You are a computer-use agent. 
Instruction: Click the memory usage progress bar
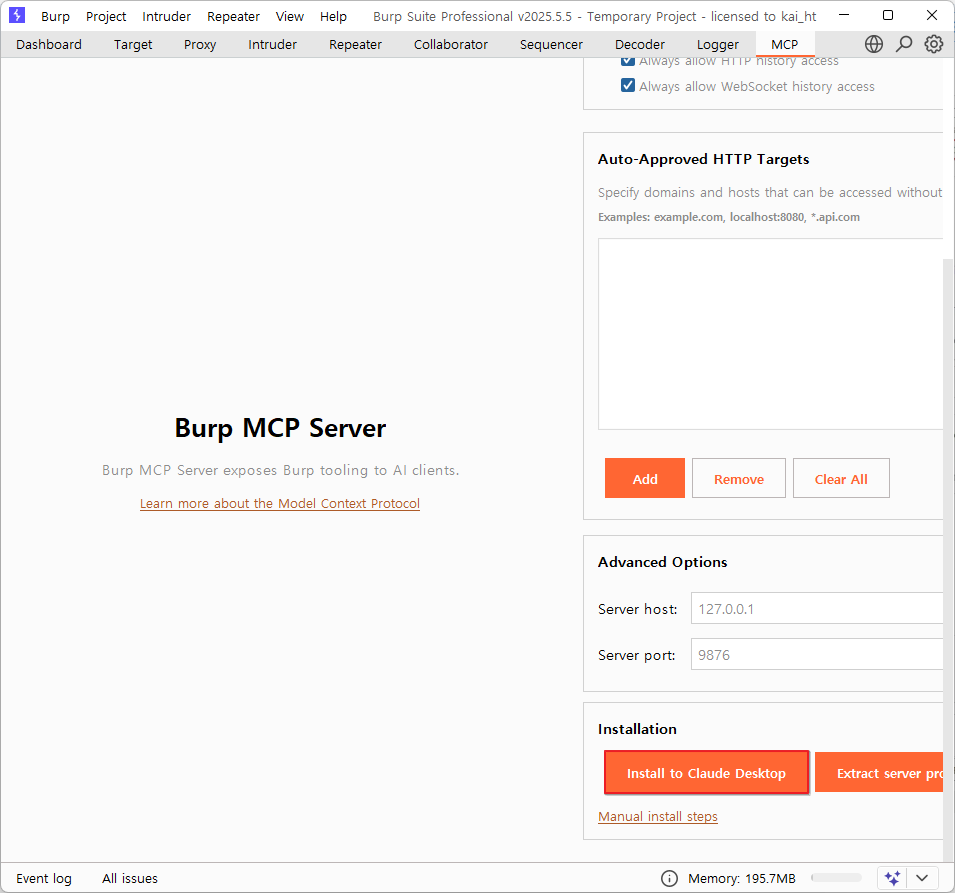coord(836,878)
